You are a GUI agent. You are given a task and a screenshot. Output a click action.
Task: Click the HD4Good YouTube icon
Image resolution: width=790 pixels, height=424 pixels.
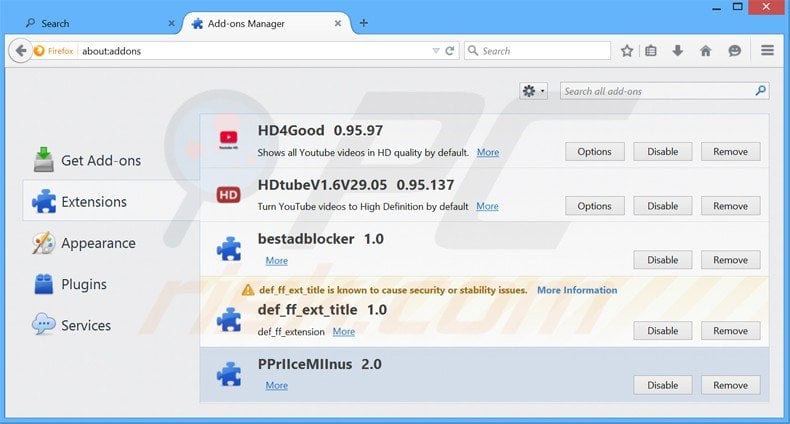228,138
